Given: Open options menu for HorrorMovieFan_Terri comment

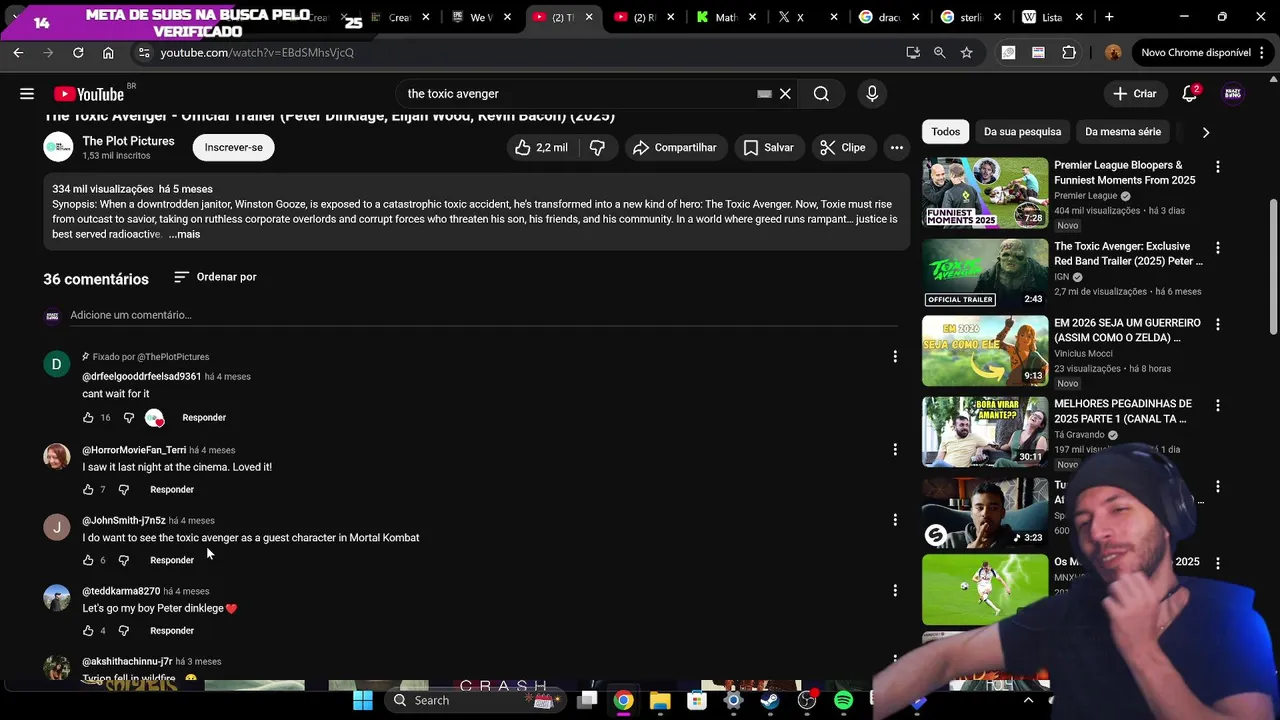Looking at the screenshot, I should click(895, 449).
